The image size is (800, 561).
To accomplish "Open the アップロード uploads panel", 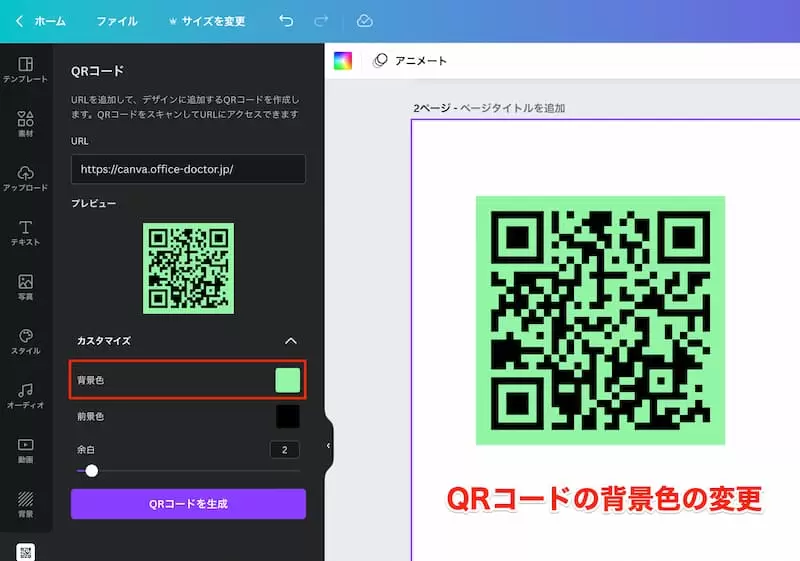I will (26, 178).
